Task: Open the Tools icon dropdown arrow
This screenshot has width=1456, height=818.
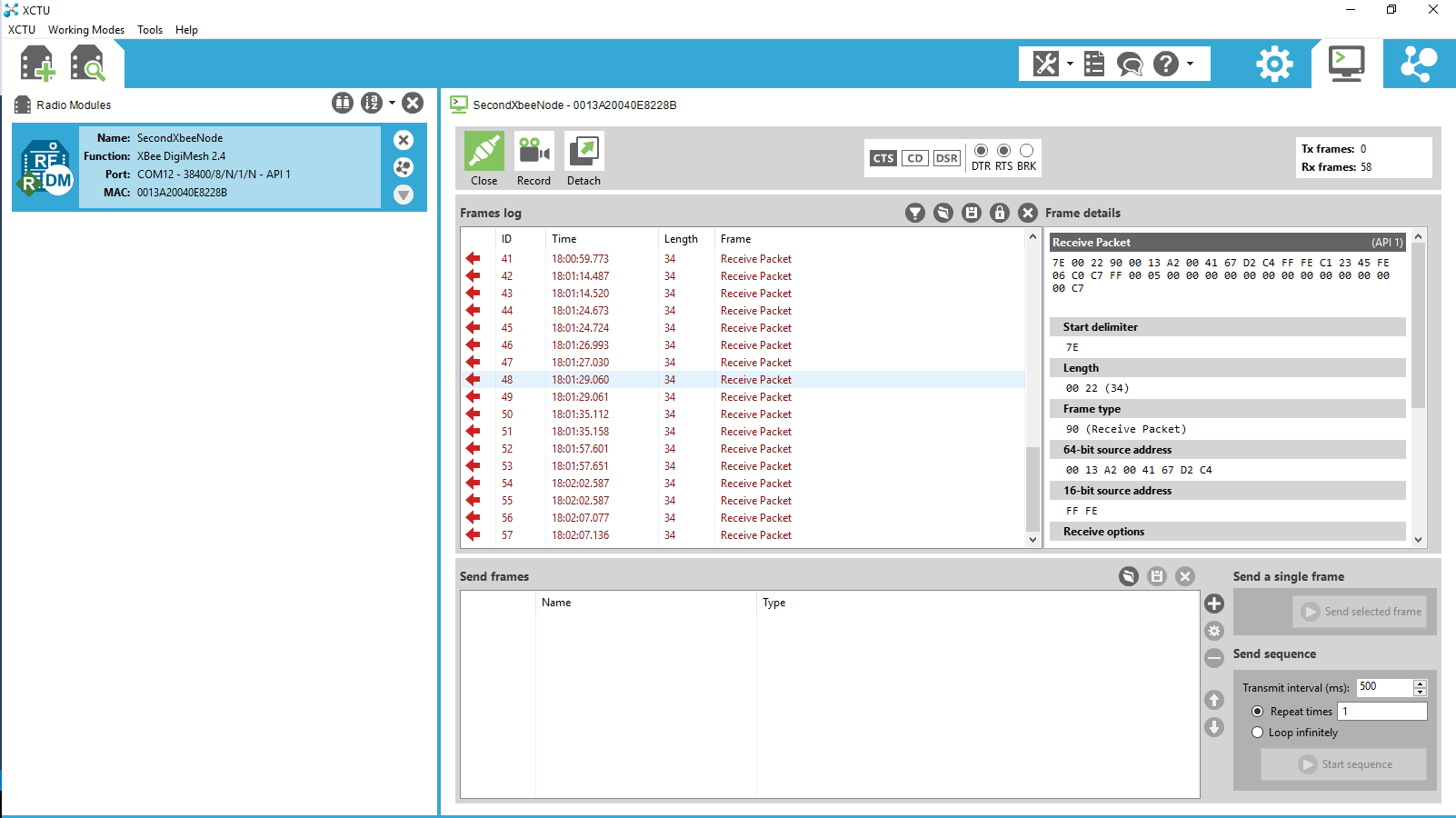Action: pos(1070,64)
